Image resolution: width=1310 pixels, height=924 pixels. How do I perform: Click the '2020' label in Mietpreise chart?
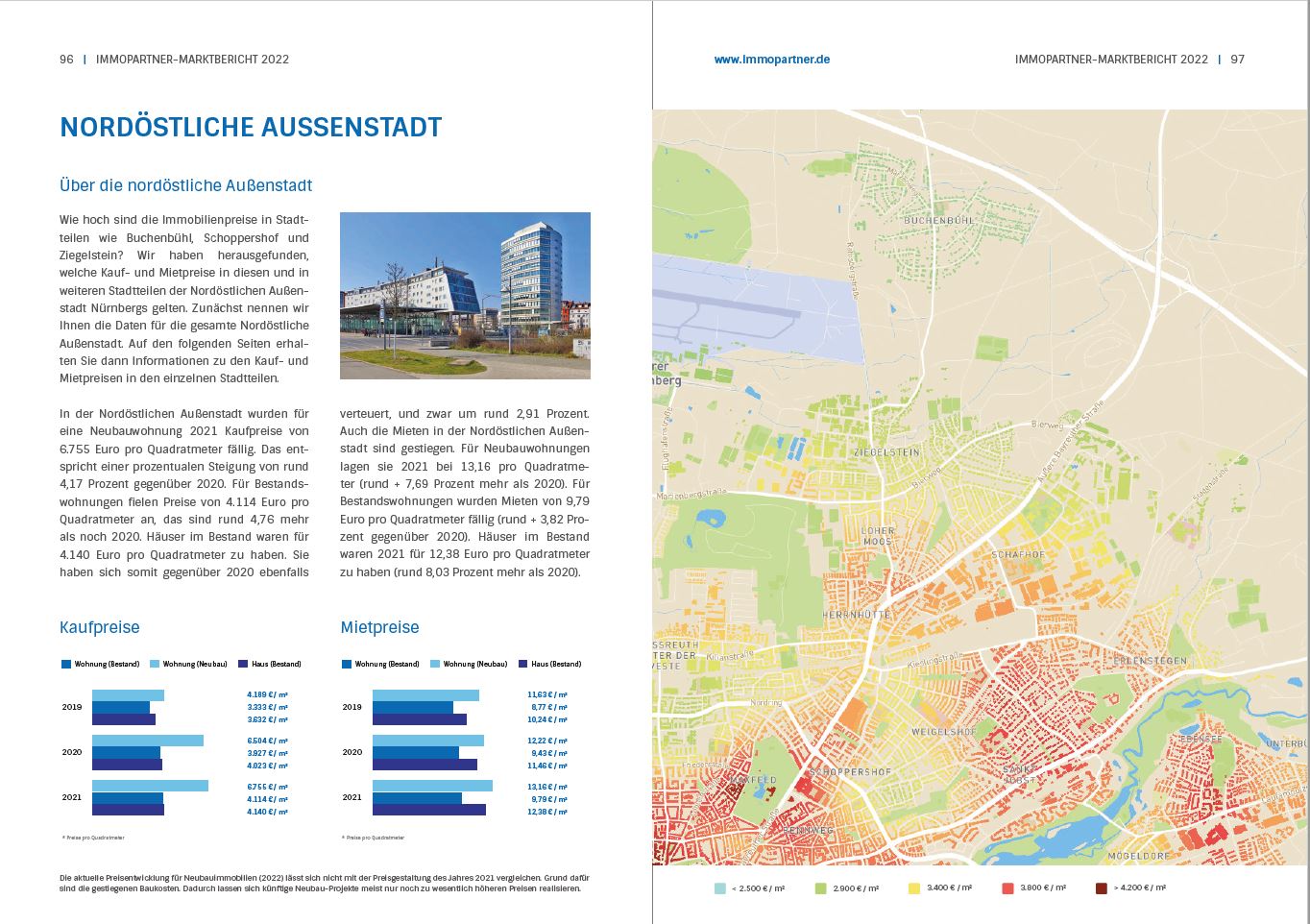(x=352, y=752)
